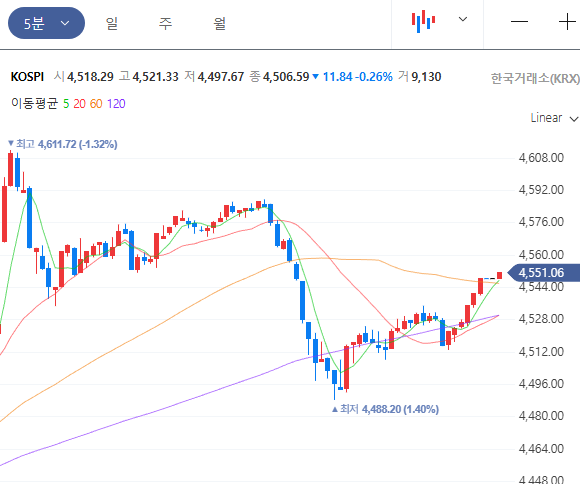Click the 최저 4,488.20 low marker

(x=385, y=409)
